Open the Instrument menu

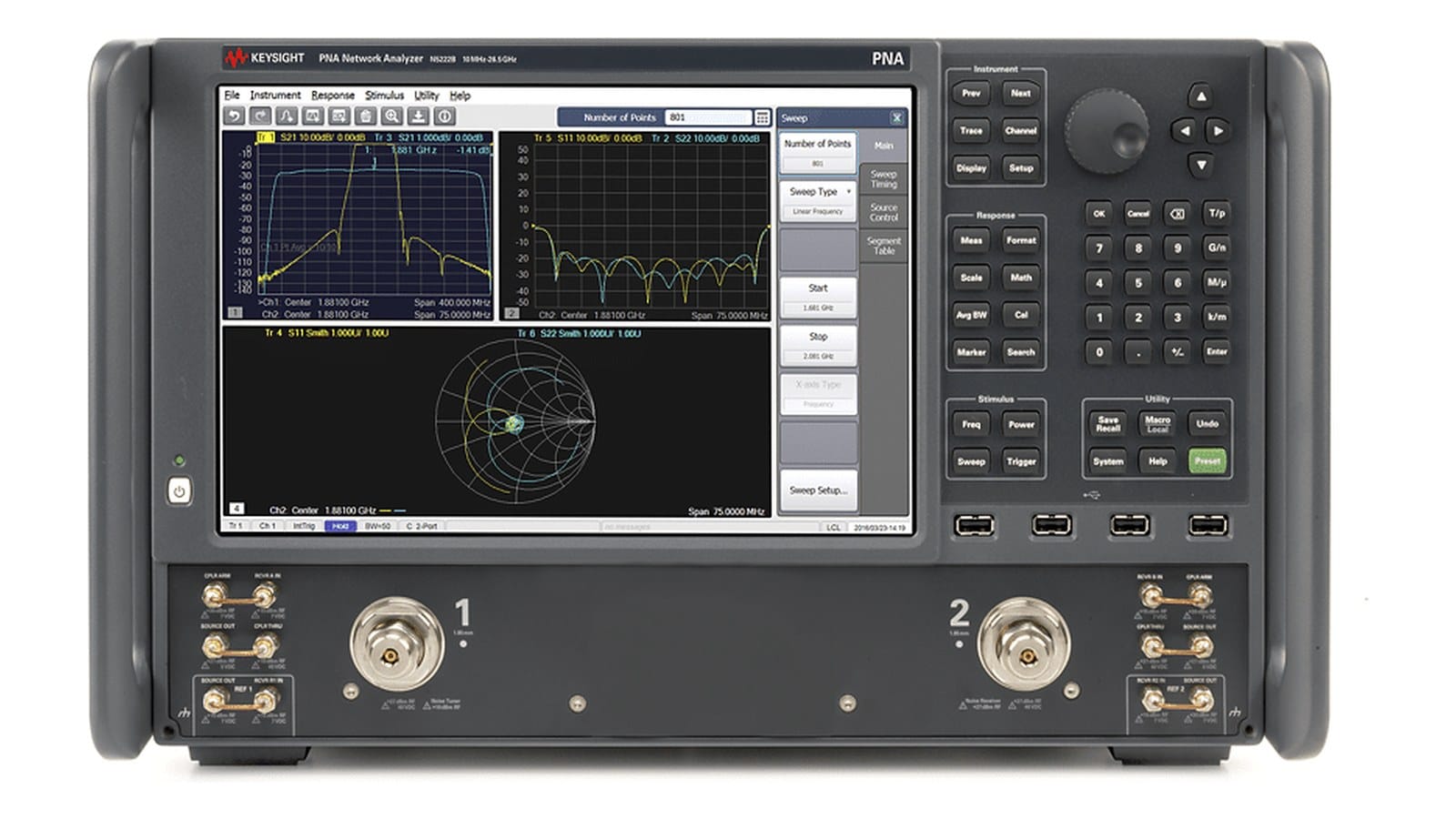pyautogui.click(x=275, y=95)
